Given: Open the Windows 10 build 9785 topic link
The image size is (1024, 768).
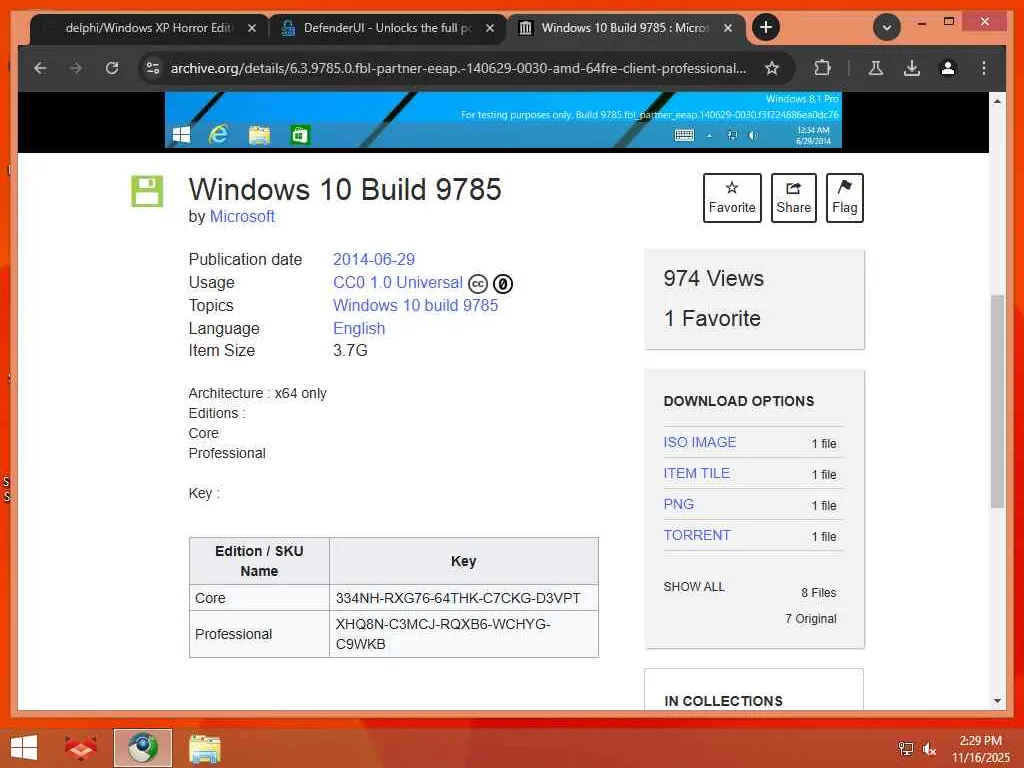Looking at the screenshot, I should click(x=415, y=305).
